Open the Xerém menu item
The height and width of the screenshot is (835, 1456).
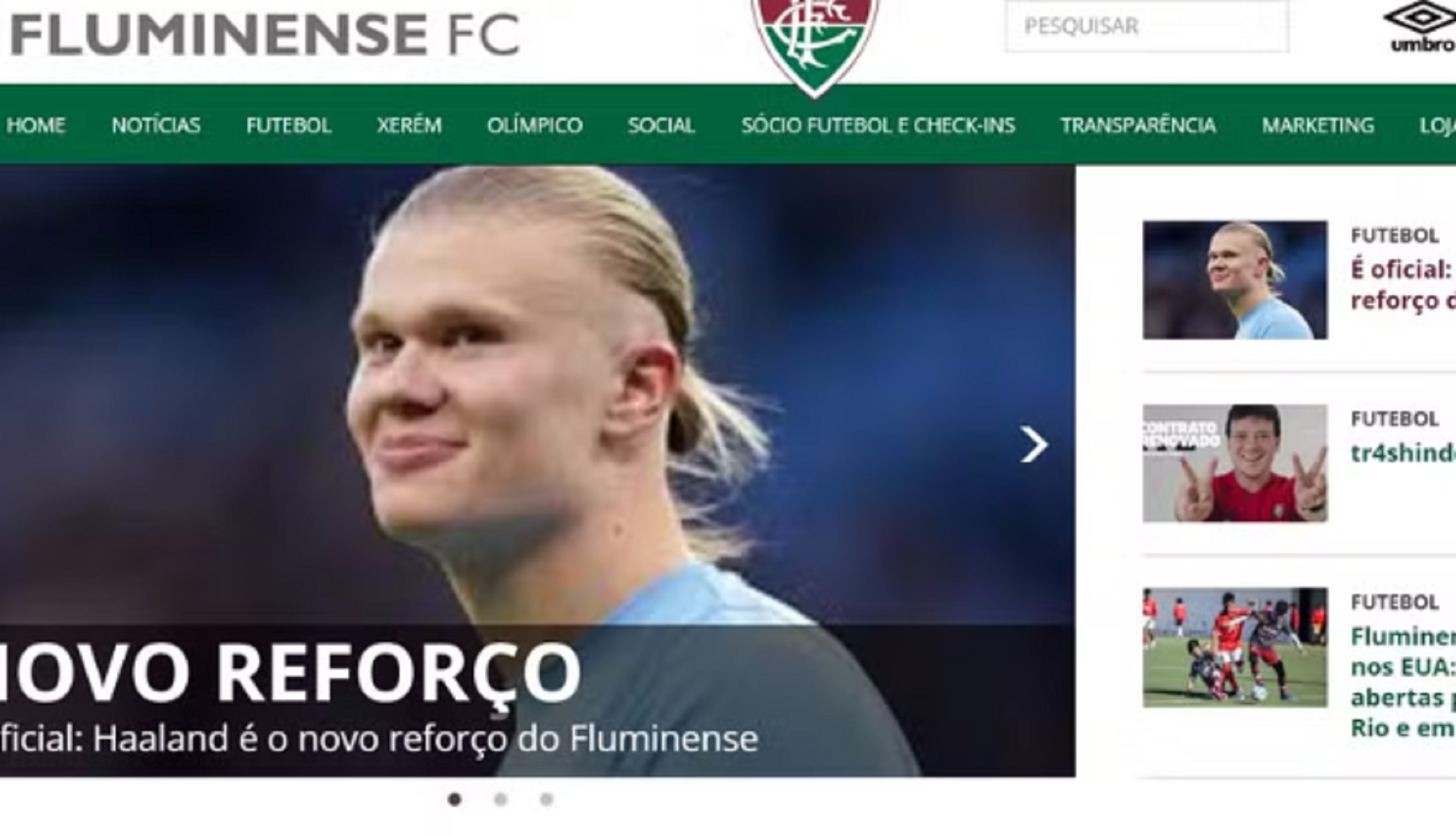tap(409, 125)
